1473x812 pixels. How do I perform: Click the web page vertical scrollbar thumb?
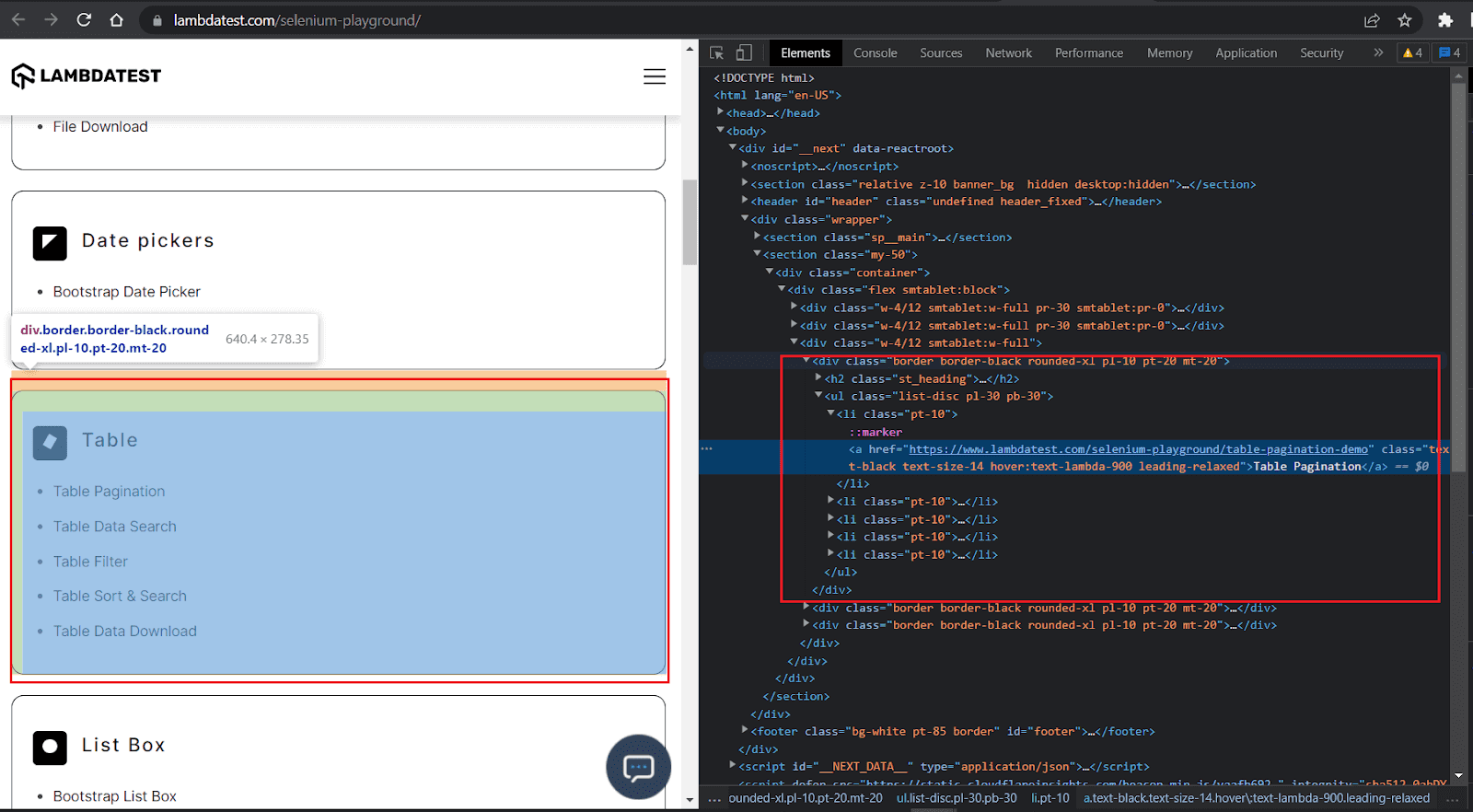pyautogui.click(x=690, y=222)
